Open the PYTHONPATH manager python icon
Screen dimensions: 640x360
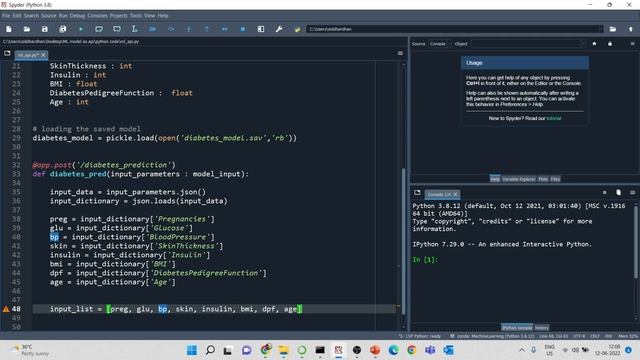297,29
